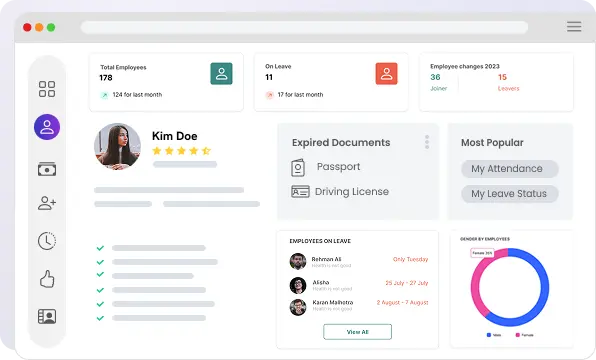Click the Driving License label
This screenshot has height=360, width=596.
tap(352, 192)
